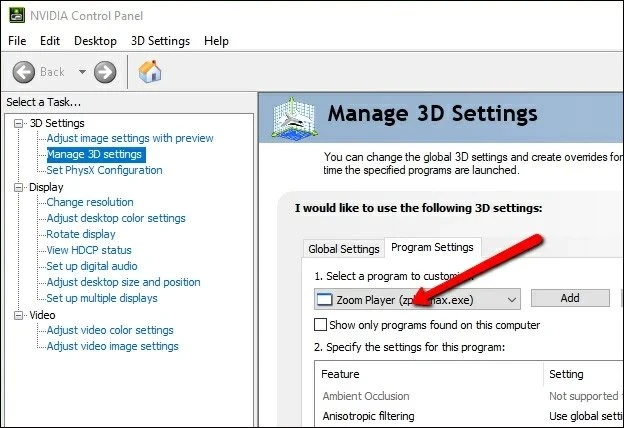Open the program selection dropdown

512,299
